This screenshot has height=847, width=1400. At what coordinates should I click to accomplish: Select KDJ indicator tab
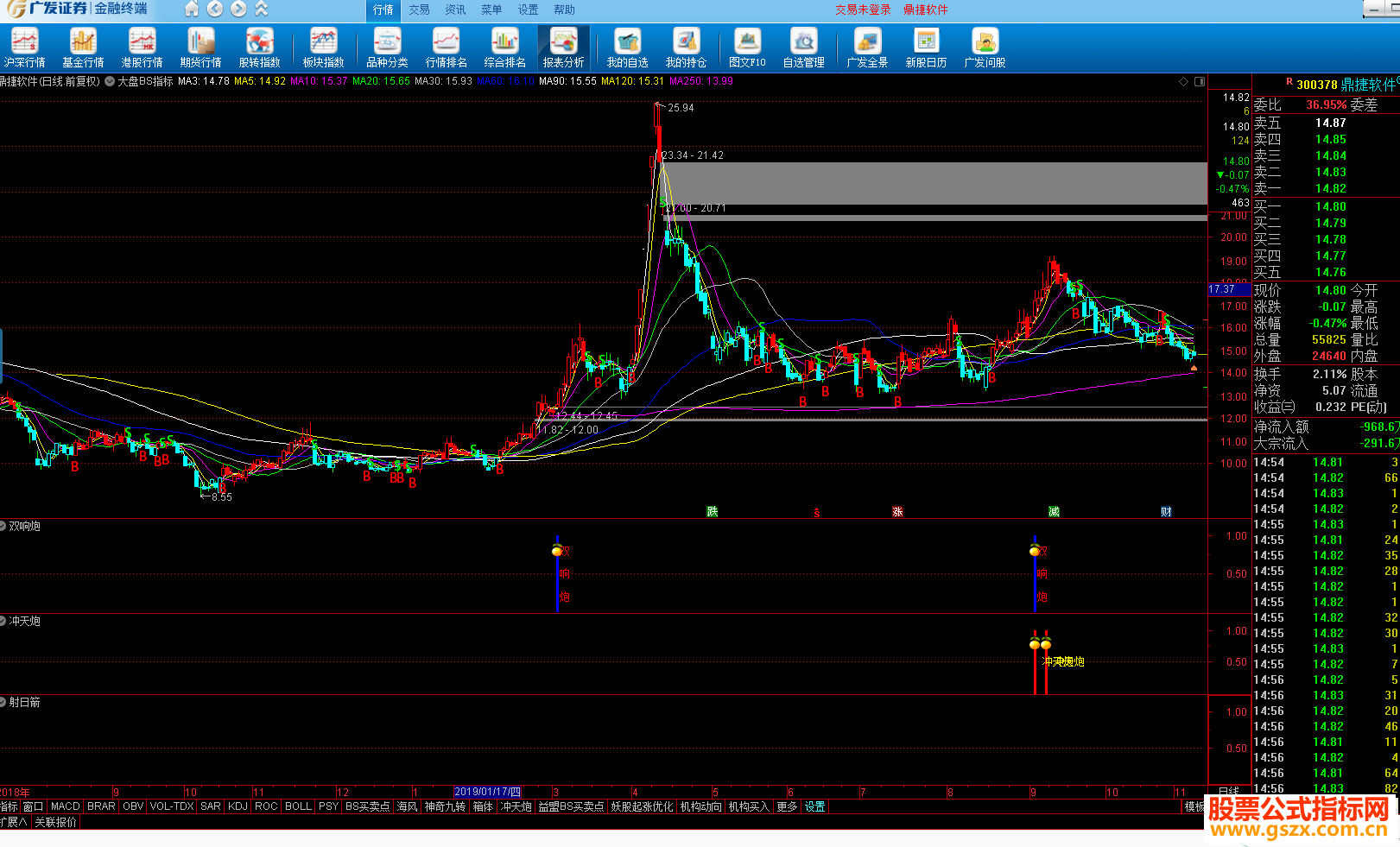(x=238, y=806)
